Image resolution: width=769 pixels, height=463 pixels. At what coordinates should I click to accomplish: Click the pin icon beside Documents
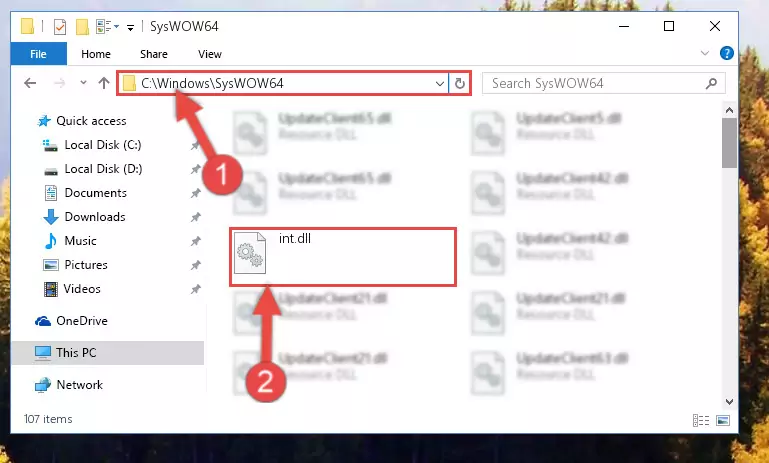tap(195, 193)
